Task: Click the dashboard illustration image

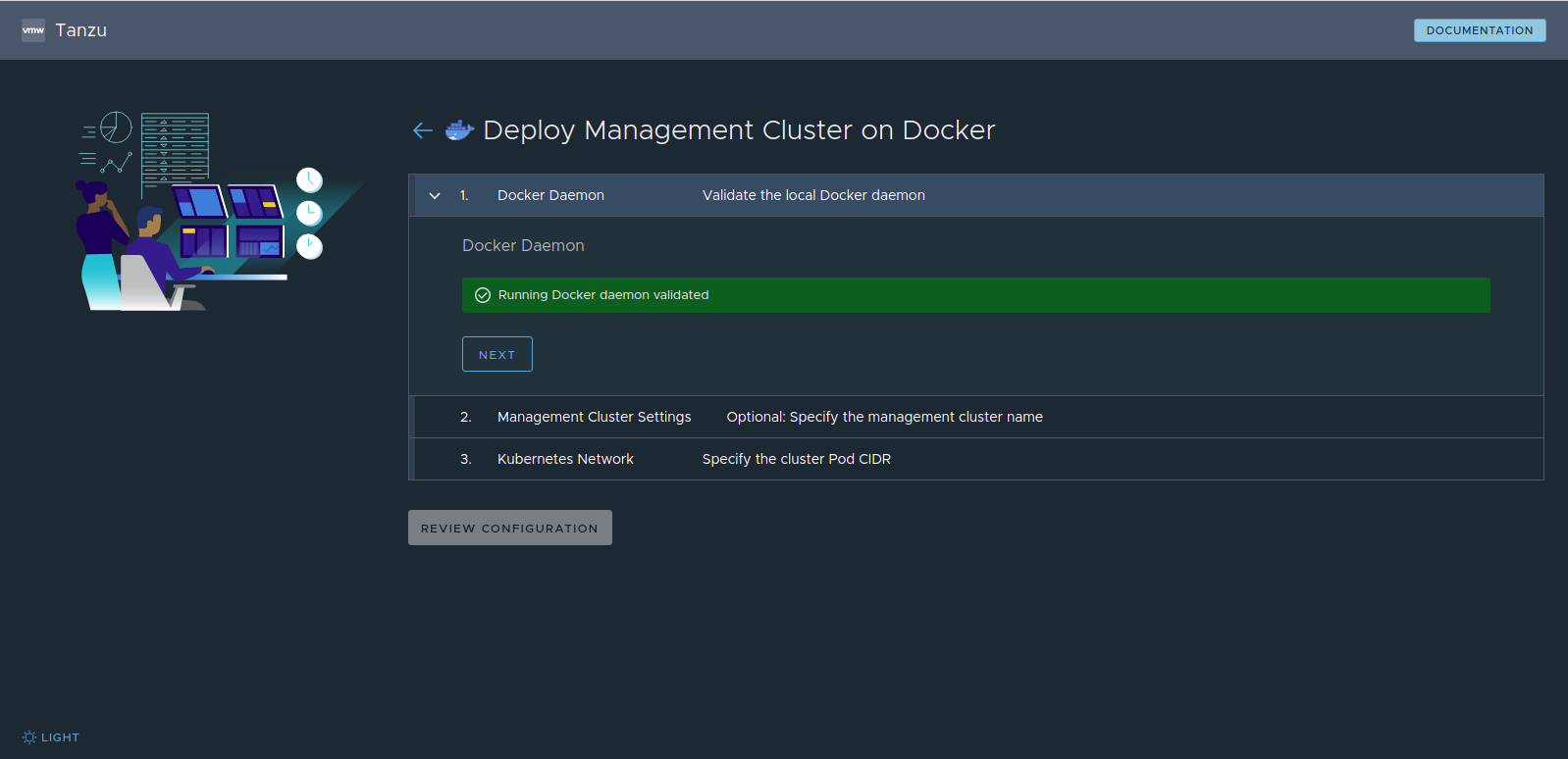Action: [x=220, y=211]
